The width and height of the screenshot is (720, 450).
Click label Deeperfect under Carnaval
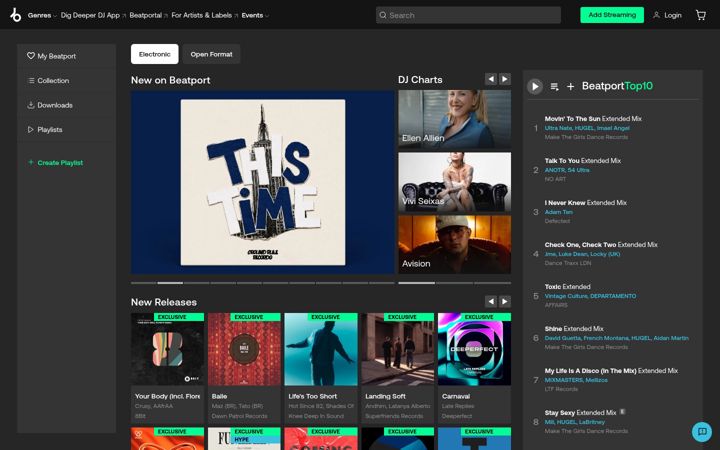[457, 416]
